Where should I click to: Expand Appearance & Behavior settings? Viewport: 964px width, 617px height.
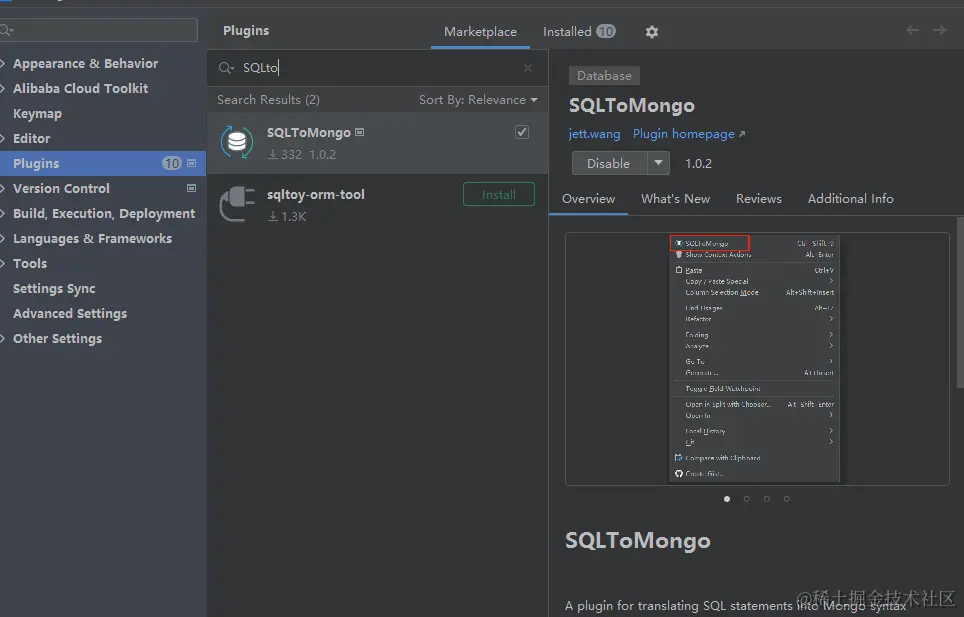coord(3,63)
